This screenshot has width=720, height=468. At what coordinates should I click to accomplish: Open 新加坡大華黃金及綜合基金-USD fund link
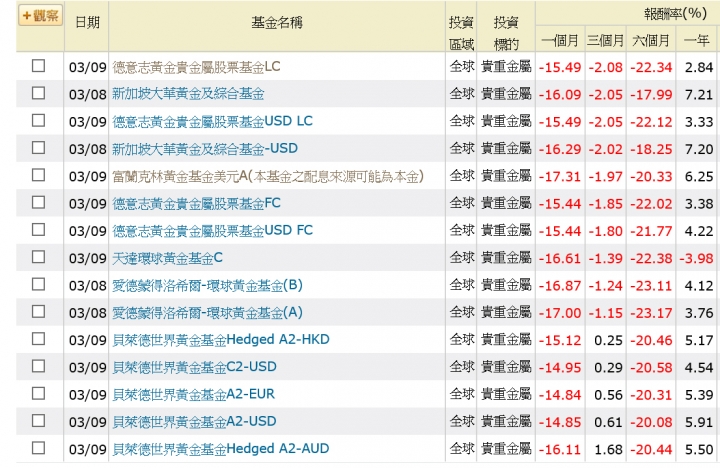tap(205, 149)
